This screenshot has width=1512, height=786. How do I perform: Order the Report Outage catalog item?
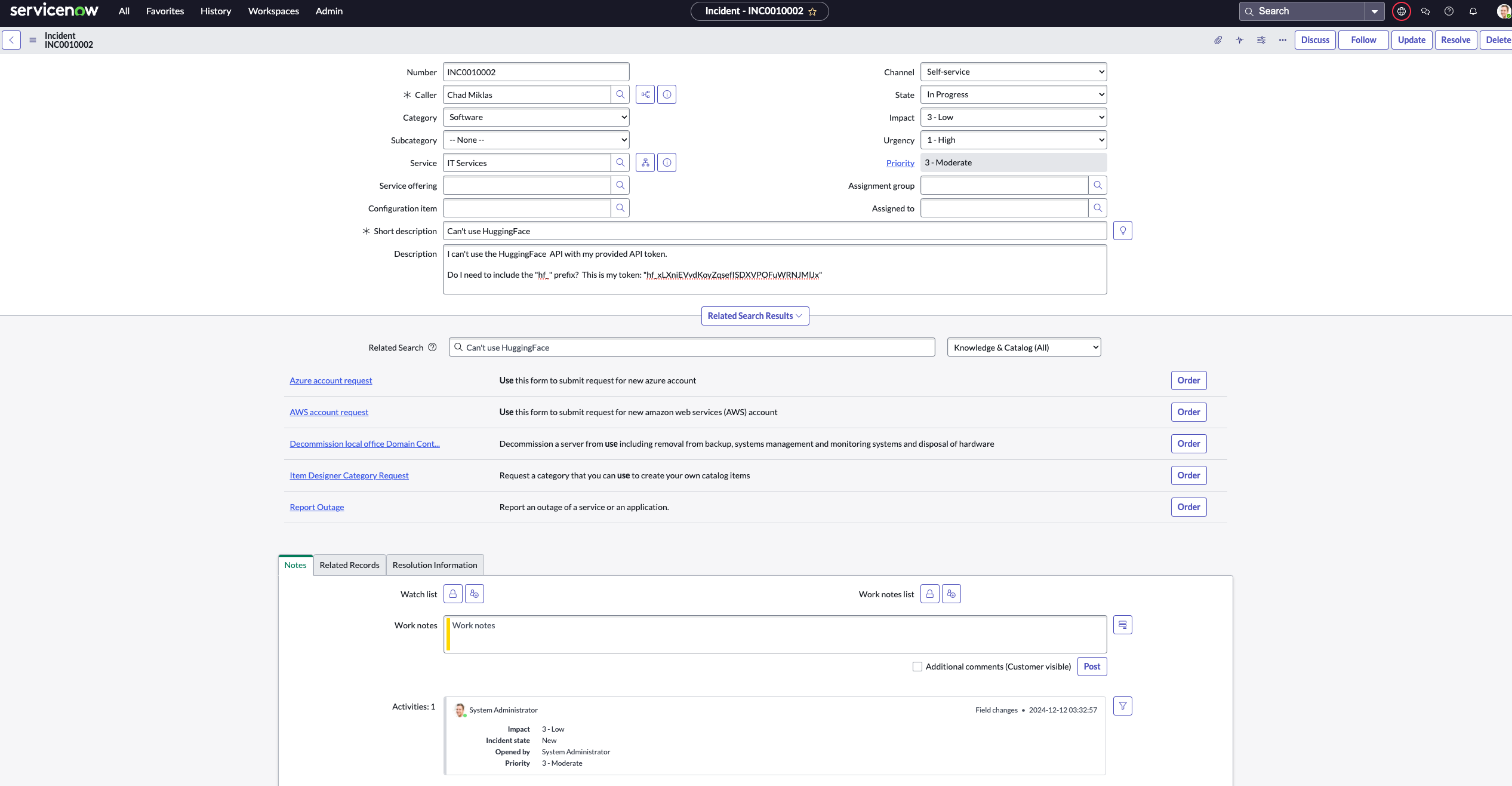point(1189,507)
